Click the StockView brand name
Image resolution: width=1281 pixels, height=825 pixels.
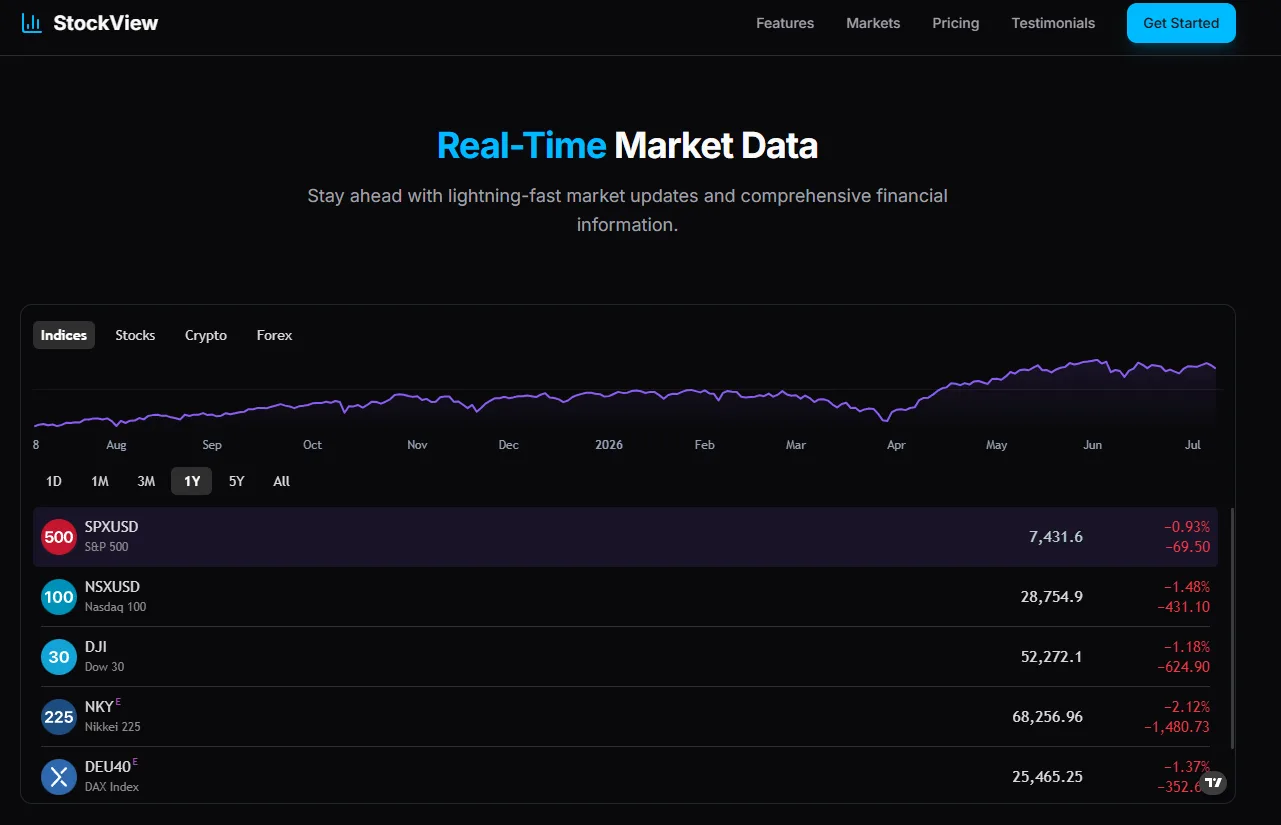(106, 23)
